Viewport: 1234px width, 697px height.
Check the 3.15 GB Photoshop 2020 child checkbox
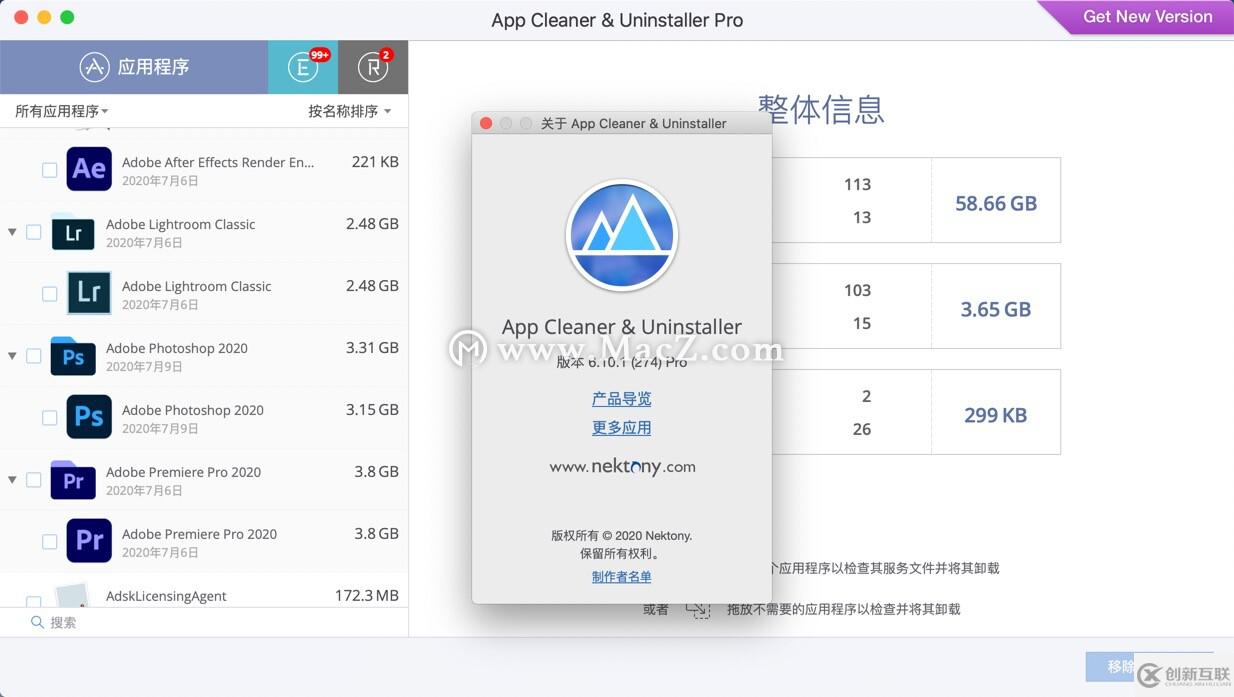[49, 418]
